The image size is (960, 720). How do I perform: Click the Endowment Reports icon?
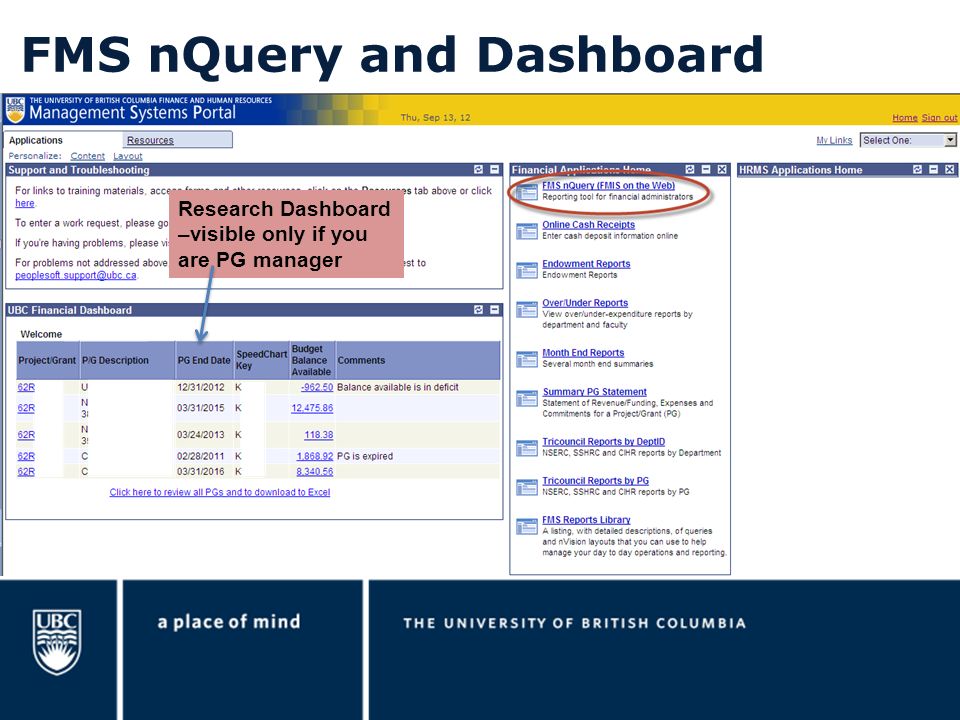pos(527,271)
